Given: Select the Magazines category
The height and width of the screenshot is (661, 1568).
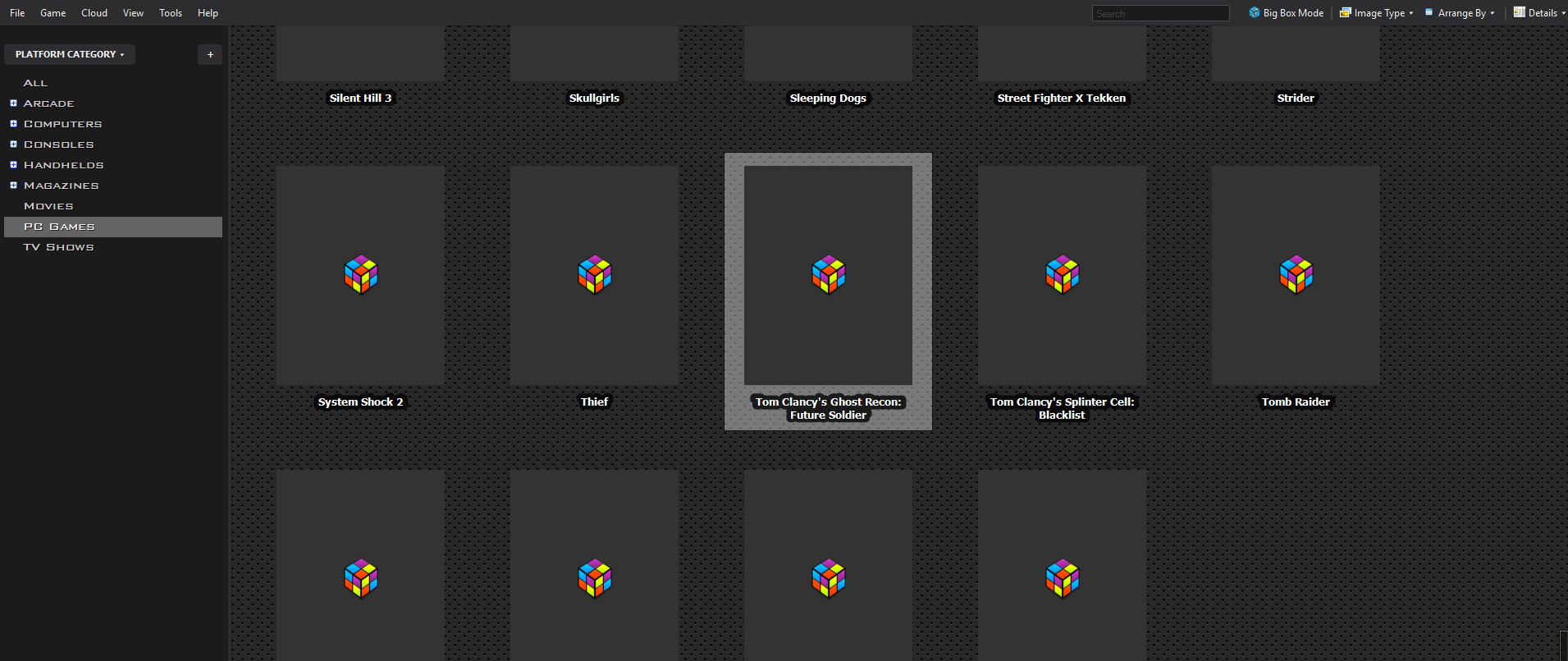Looking at the screenshot, I should coord(61,186).
